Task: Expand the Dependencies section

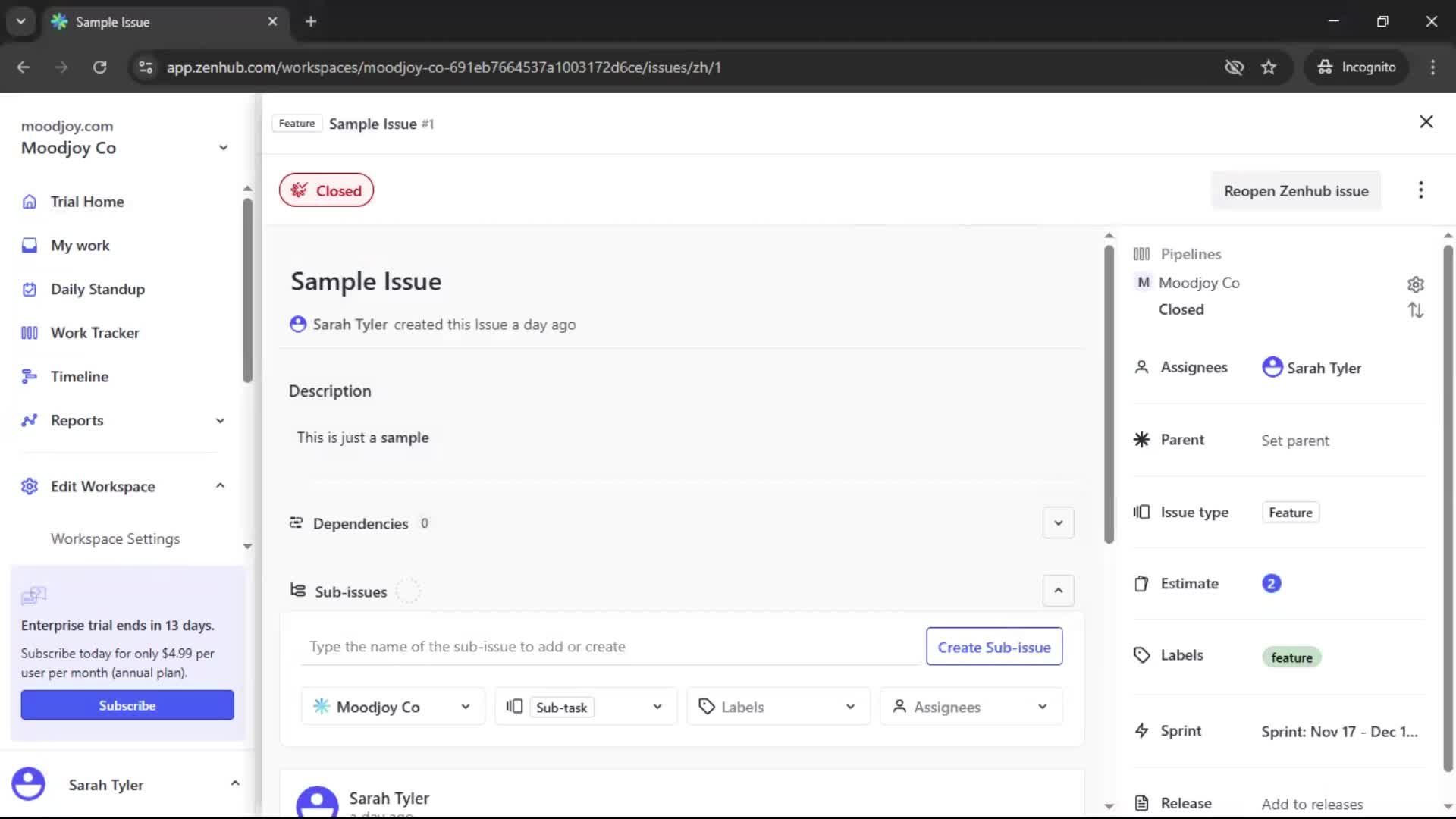Action: coord(1058,522)
